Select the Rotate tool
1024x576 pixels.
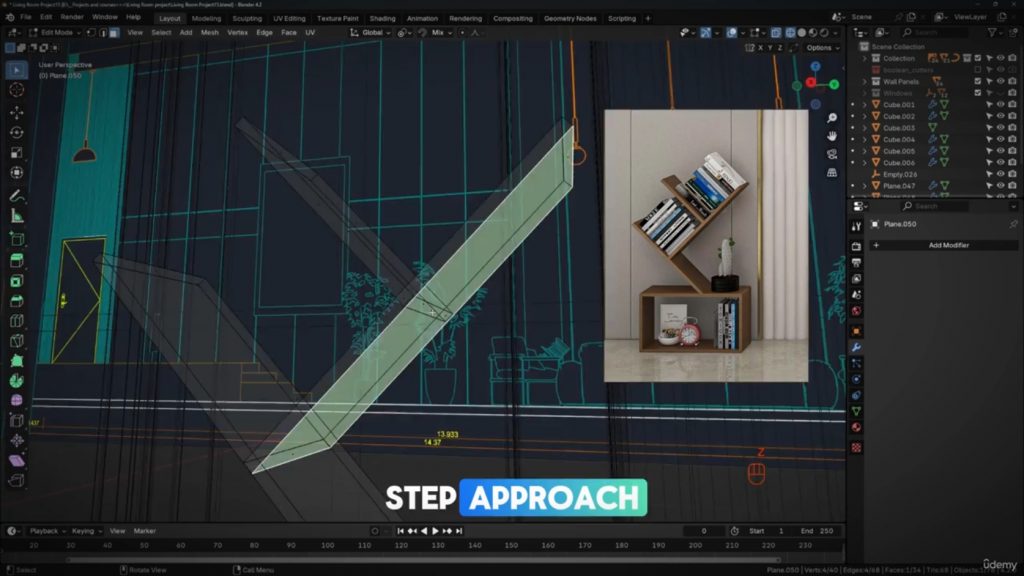pyautogui.click(x=17, y=133)
